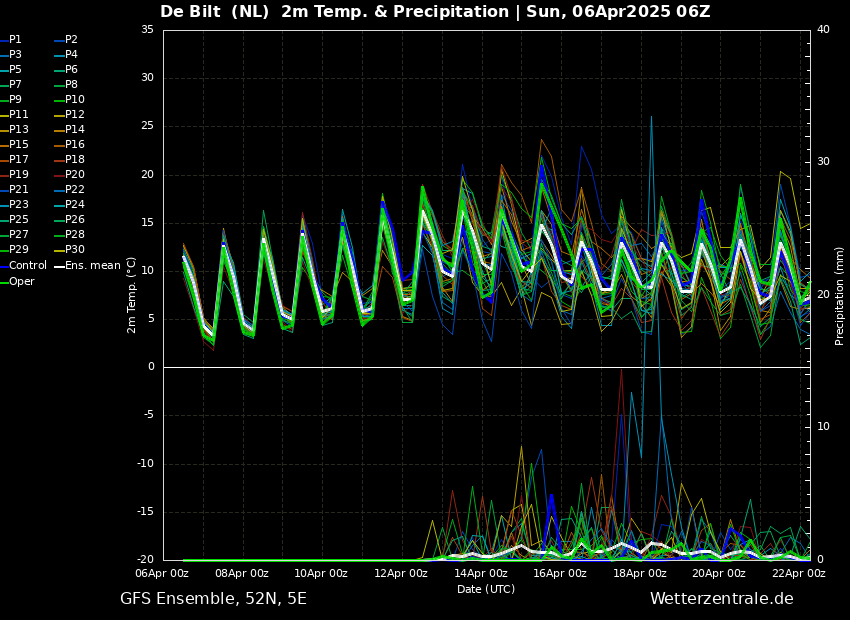This screenshot has width=850, height=620.
Task: Click the Oper legend entry
Action: pos(21,281)
